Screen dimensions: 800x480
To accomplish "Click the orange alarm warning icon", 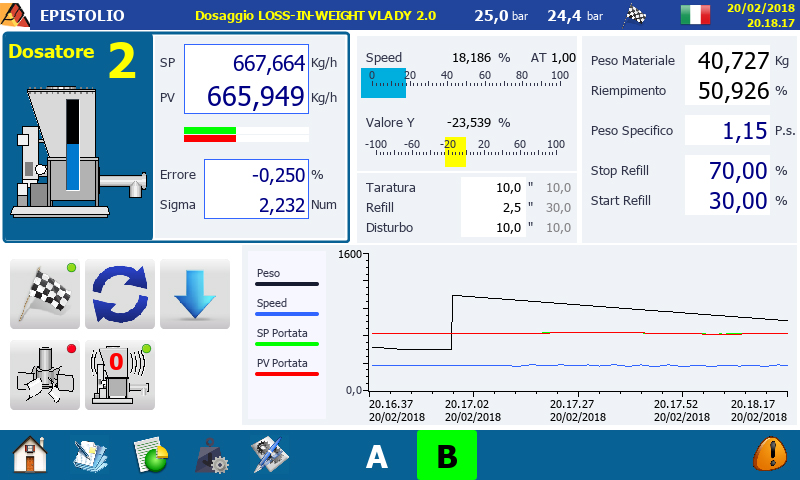I will 769,455.
